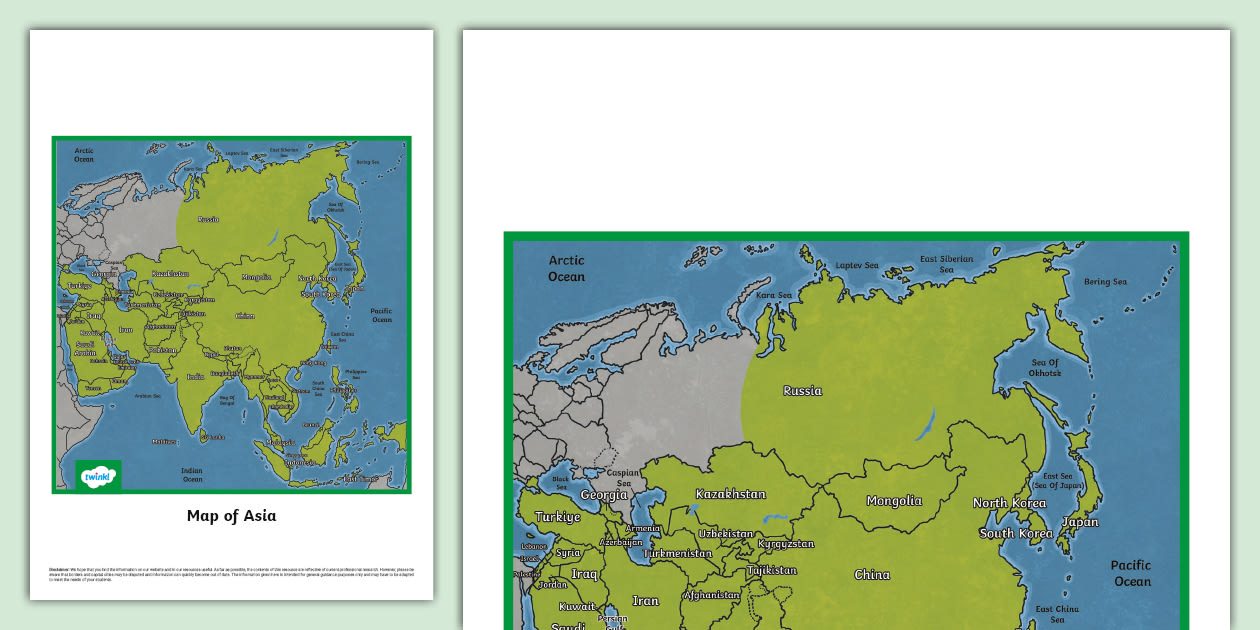Click the disclaimer text at page bottom
Screen dimensions: 1260x630
coord(232,571)
